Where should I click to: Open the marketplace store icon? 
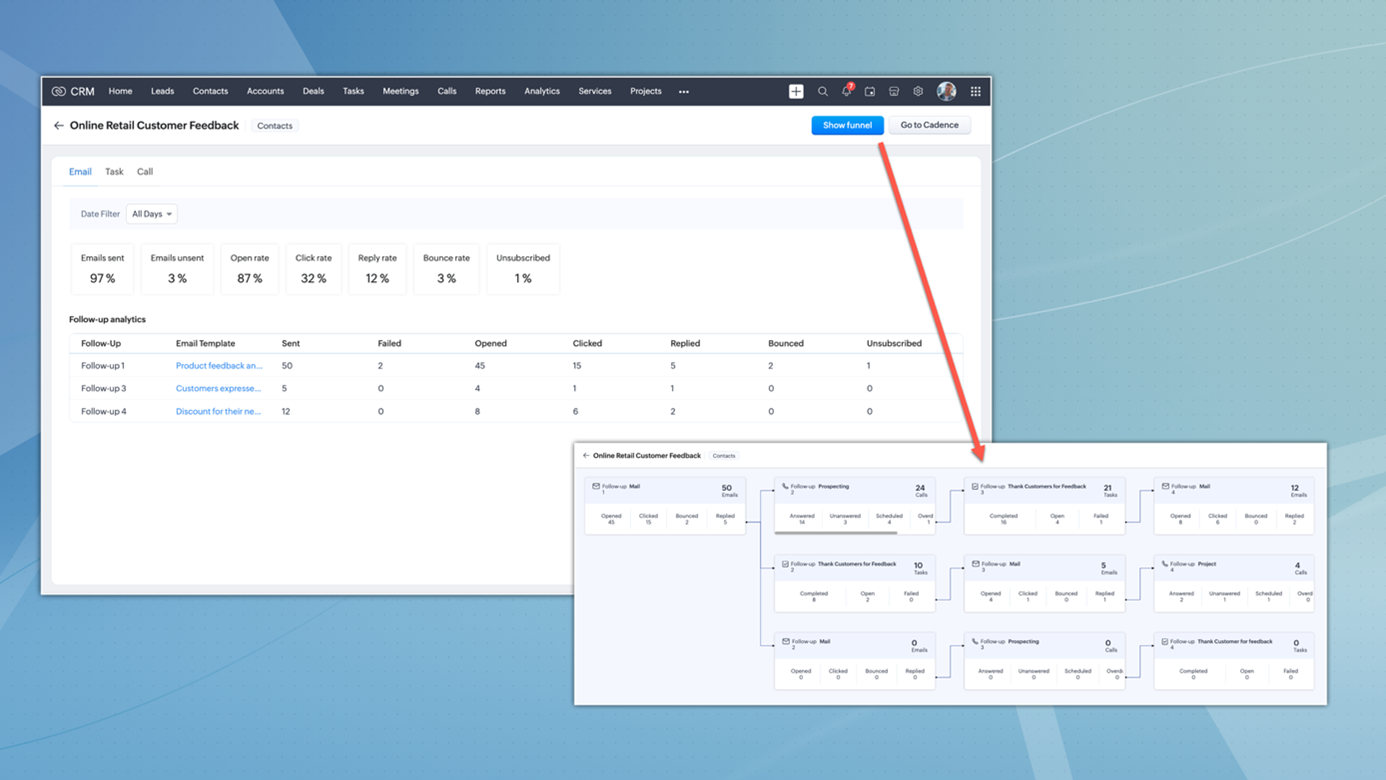click(x=894, y=91)
